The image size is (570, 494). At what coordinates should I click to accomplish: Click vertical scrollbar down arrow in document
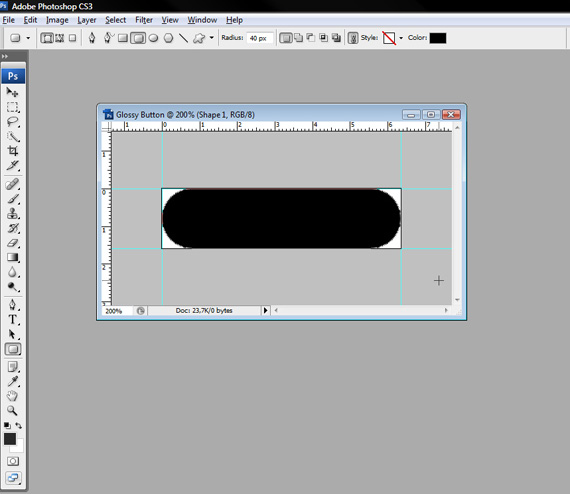pyautogui.click(x=457, y=300)
